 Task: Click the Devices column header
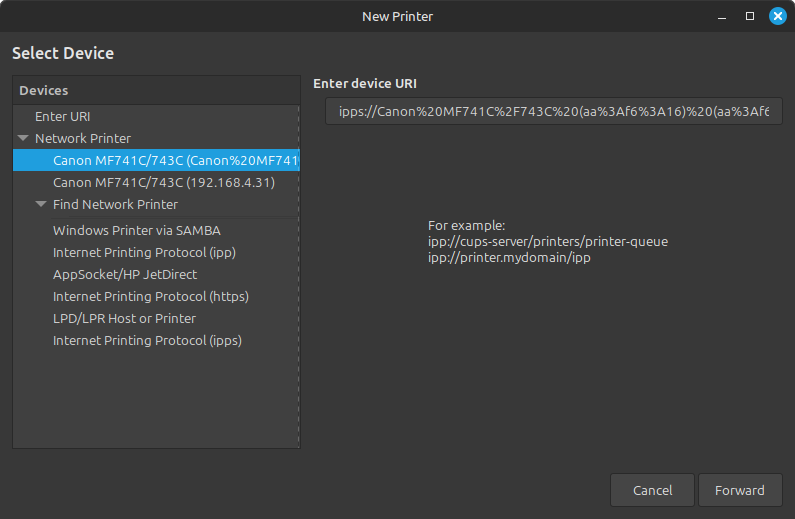tap(156, 90)
